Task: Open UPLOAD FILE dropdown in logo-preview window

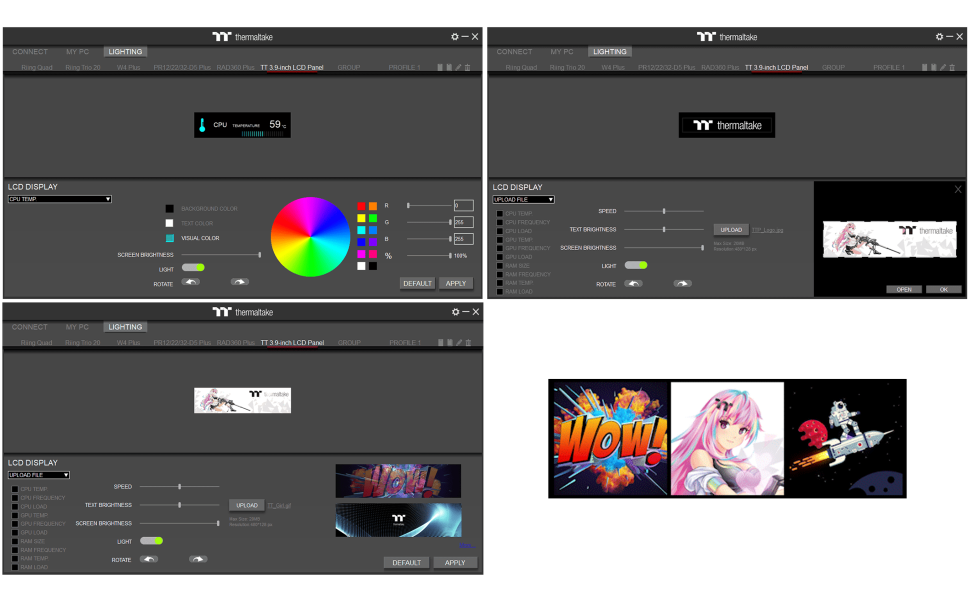Action: [x=523, y=200]
